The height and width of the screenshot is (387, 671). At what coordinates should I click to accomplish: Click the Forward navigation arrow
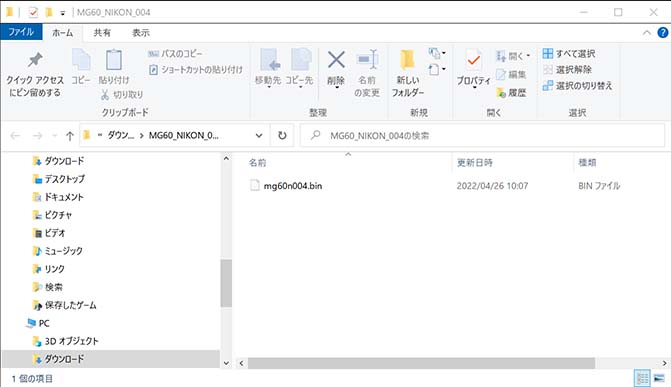pos(38,136)
